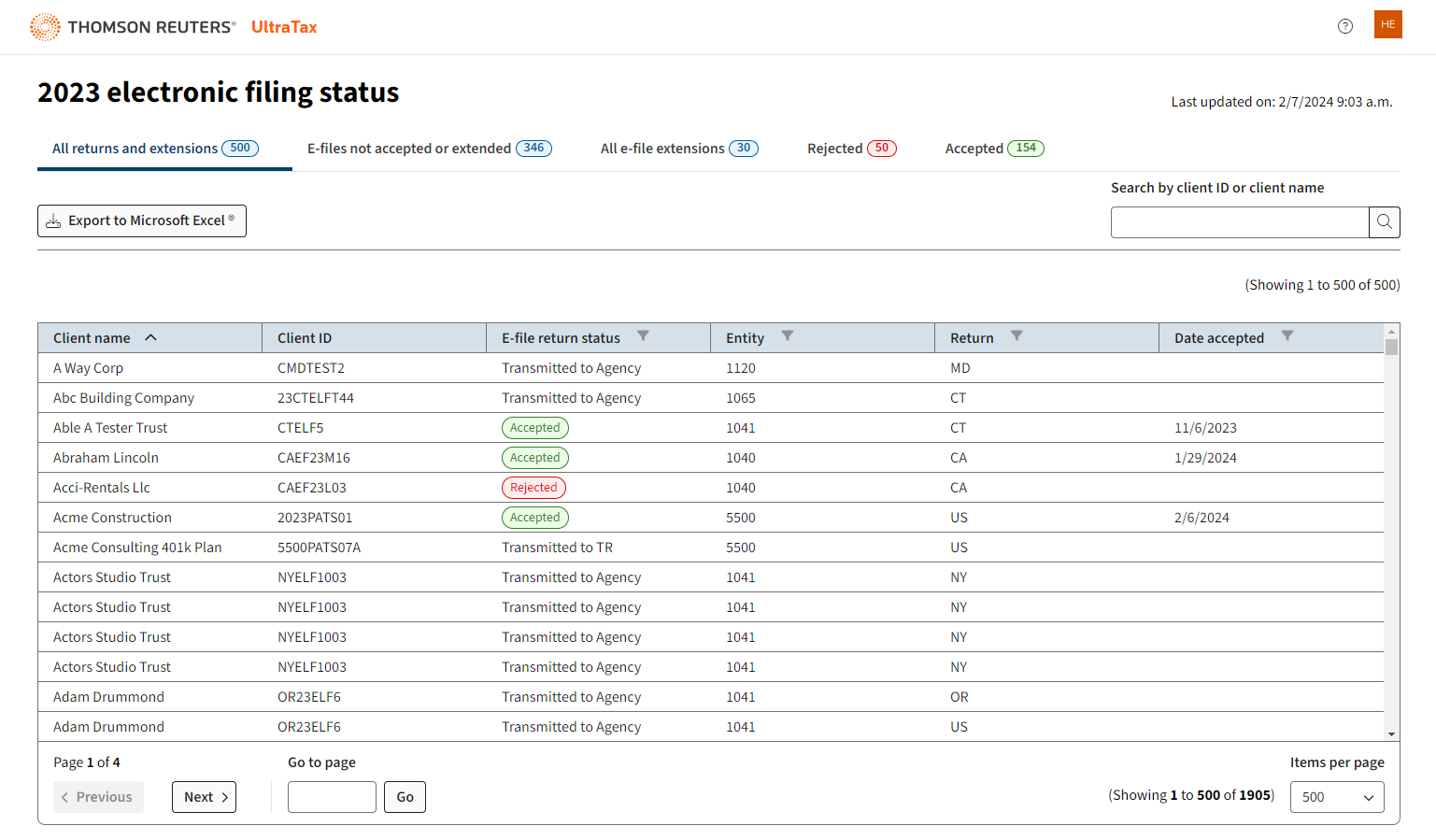Screen dimensions: 1436x840
Task: Expand the Items per page dropdown
Action: (x=1336, y=797)
